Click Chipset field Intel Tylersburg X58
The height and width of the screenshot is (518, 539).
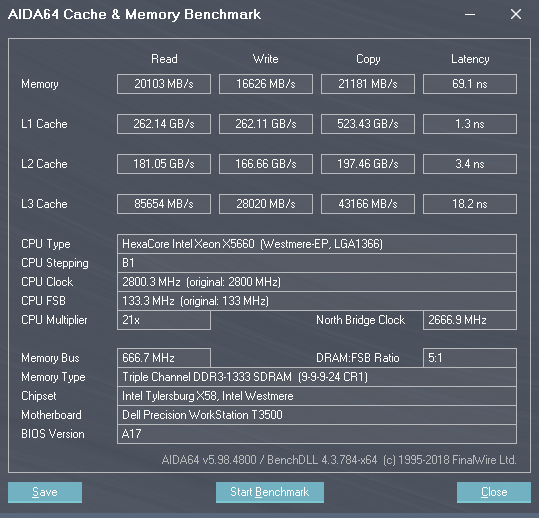[317, 396]
